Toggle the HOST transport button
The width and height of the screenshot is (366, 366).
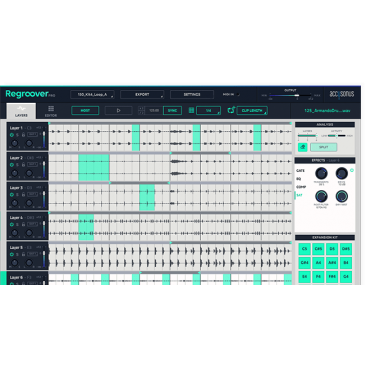(x=85, y=110)
